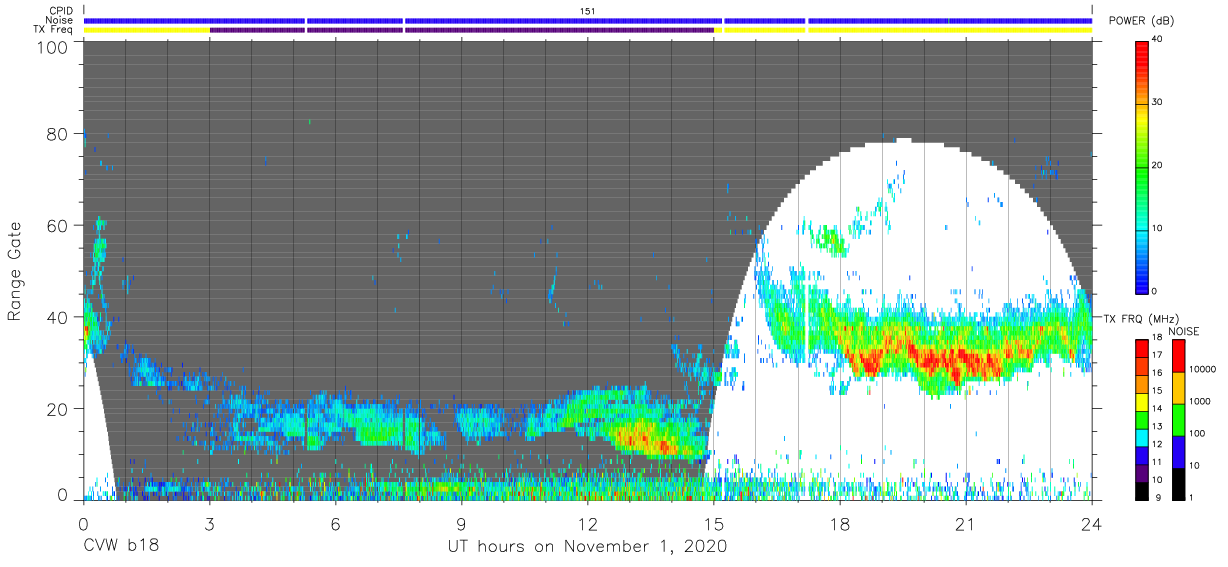Click the cyan segment of TX FRQ legend
The height and width of the screenshot is (567, 1228).
(1142, 436)
